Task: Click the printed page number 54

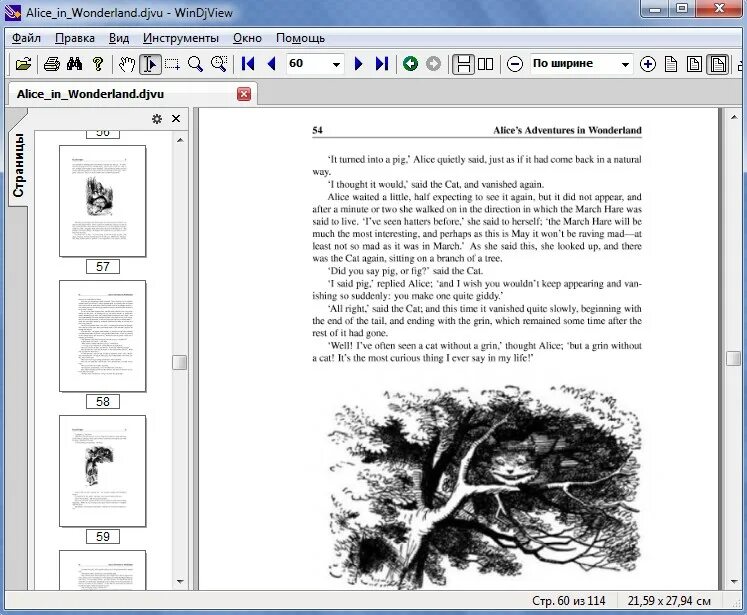Action: [317, 130]
